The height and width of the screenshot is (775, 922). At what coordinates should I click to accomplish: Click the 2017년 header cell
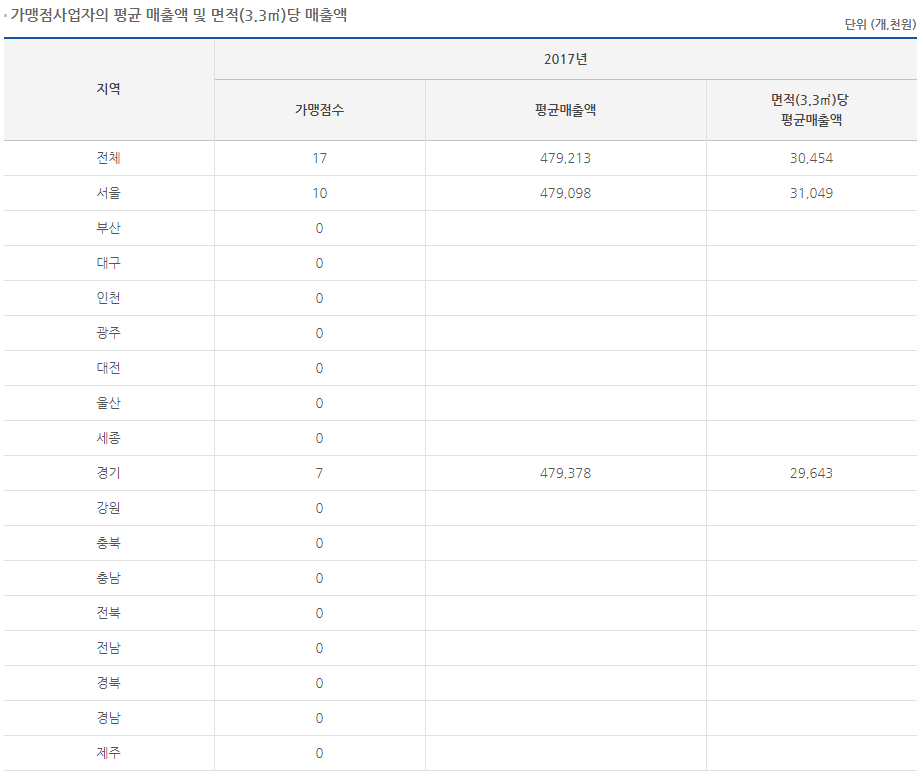point(565,59)
